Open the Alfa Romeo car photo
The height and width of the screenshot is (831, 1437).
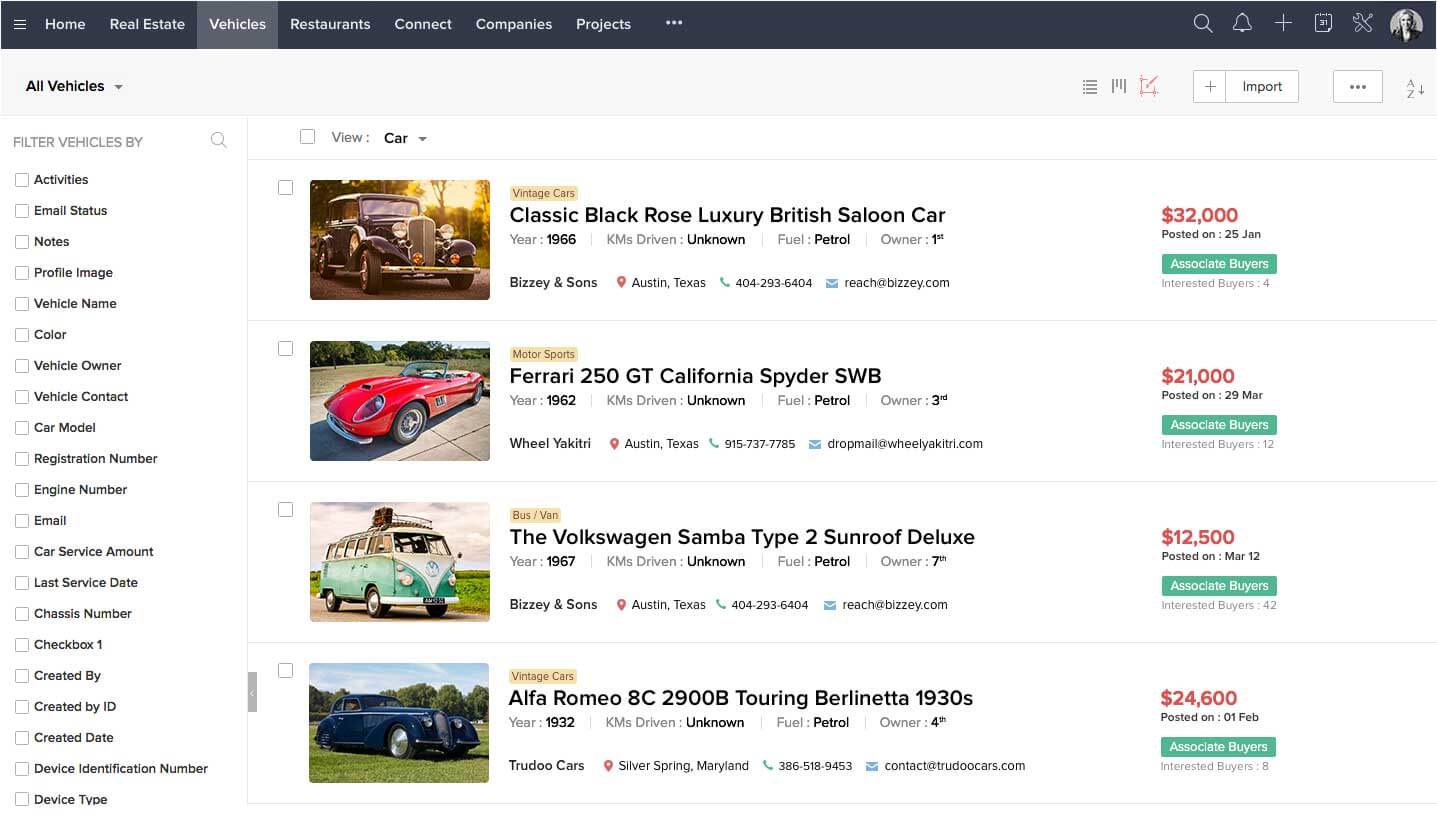pyautogui.click(x=399, y=723)
